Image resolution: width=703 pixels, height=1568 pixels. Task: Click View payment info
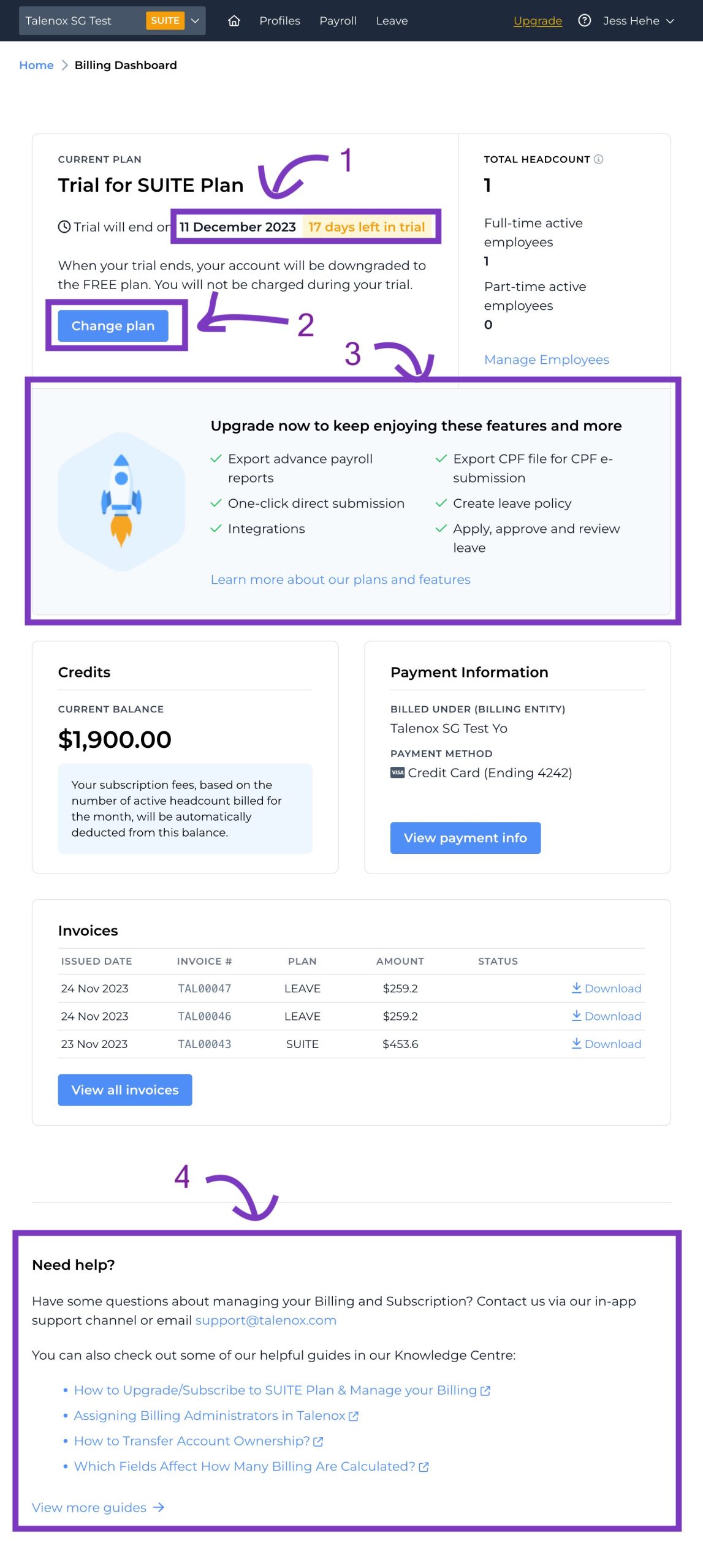(465, 838)
